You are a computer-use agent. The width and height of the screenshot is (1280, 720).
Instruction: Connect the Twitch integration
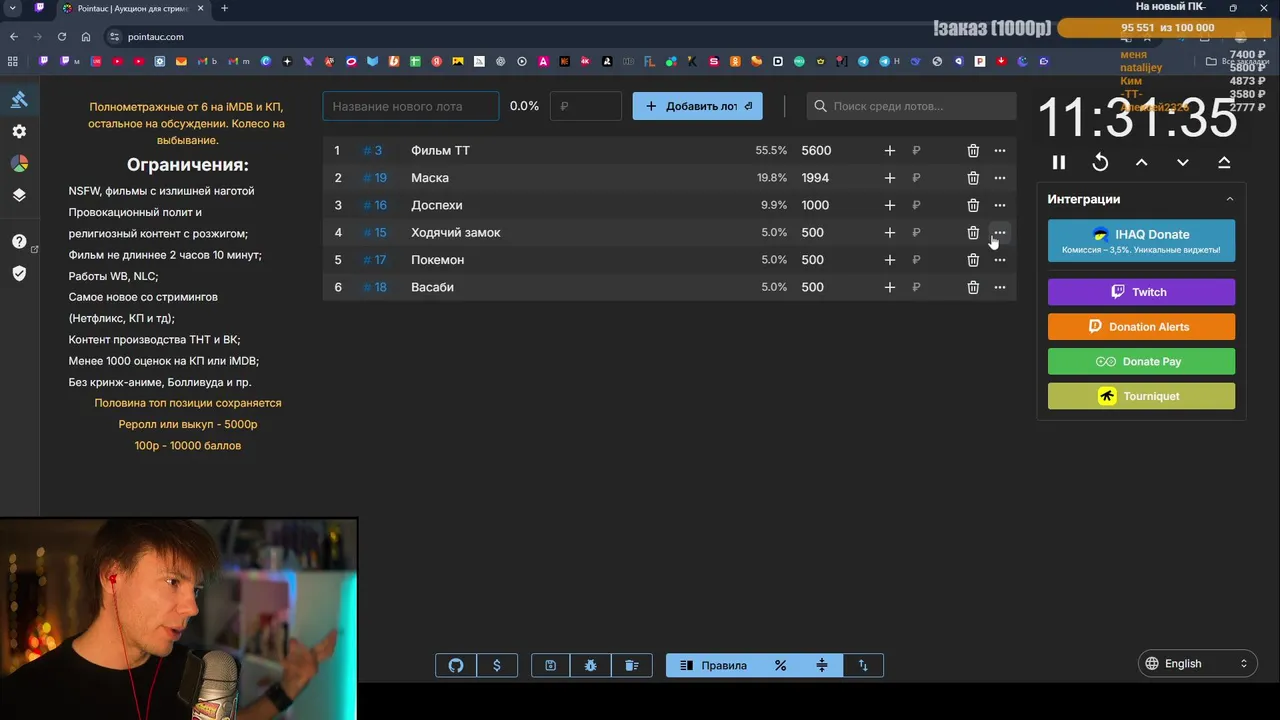(1141, 292)
